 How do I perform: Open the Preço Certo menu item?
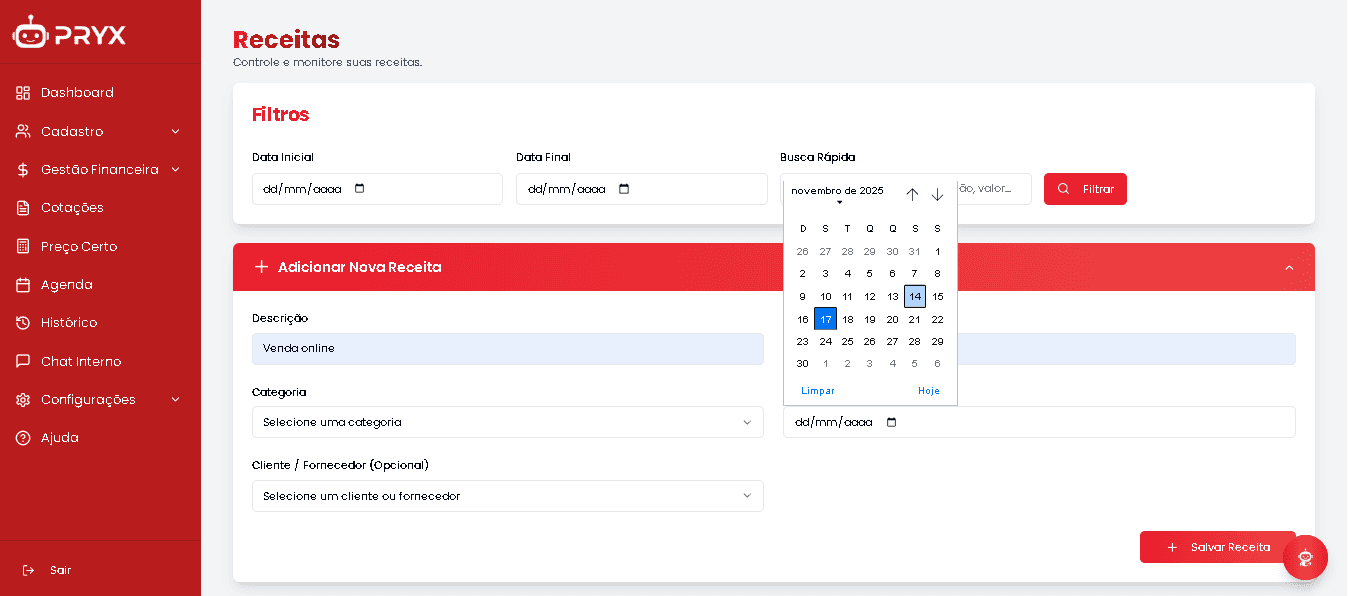tap(78, 246)
